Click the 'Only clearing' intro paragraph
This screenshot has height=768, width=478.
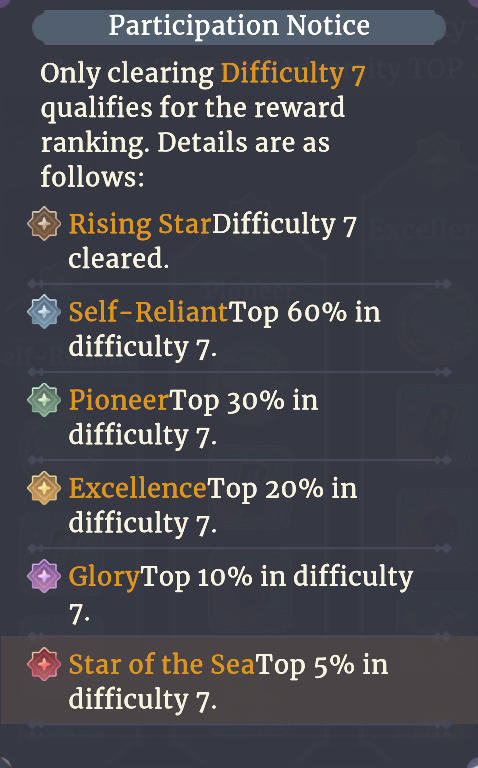pyautogui.click(x=203, y=125)
